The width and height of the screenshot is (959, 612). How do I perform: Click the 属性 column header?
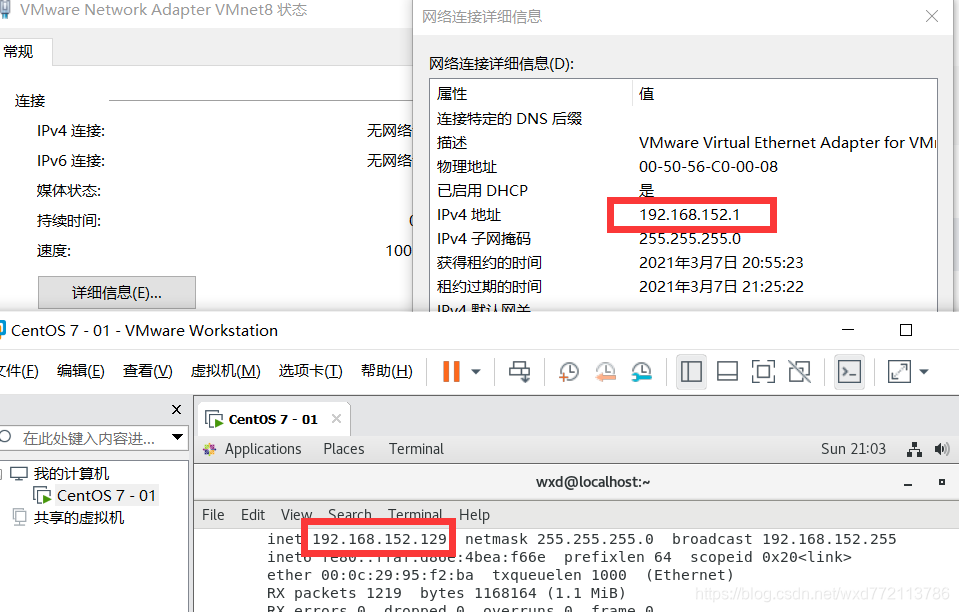531,94
